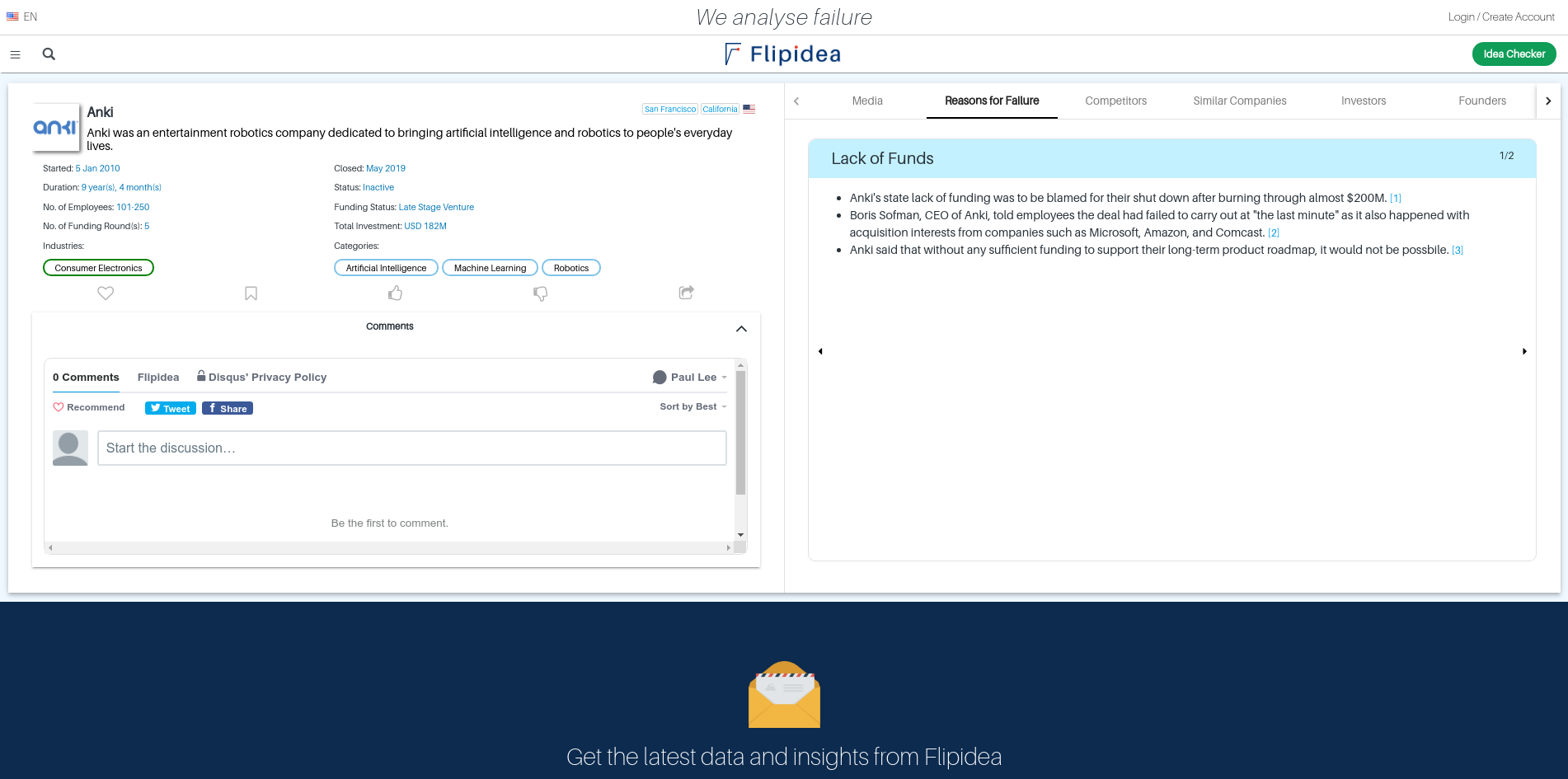Image resolution: width=1568 pixels, height=779 pixels.
Task: Click the duration 9 year(s), 4 month(s)
Action: click(121, 187)
